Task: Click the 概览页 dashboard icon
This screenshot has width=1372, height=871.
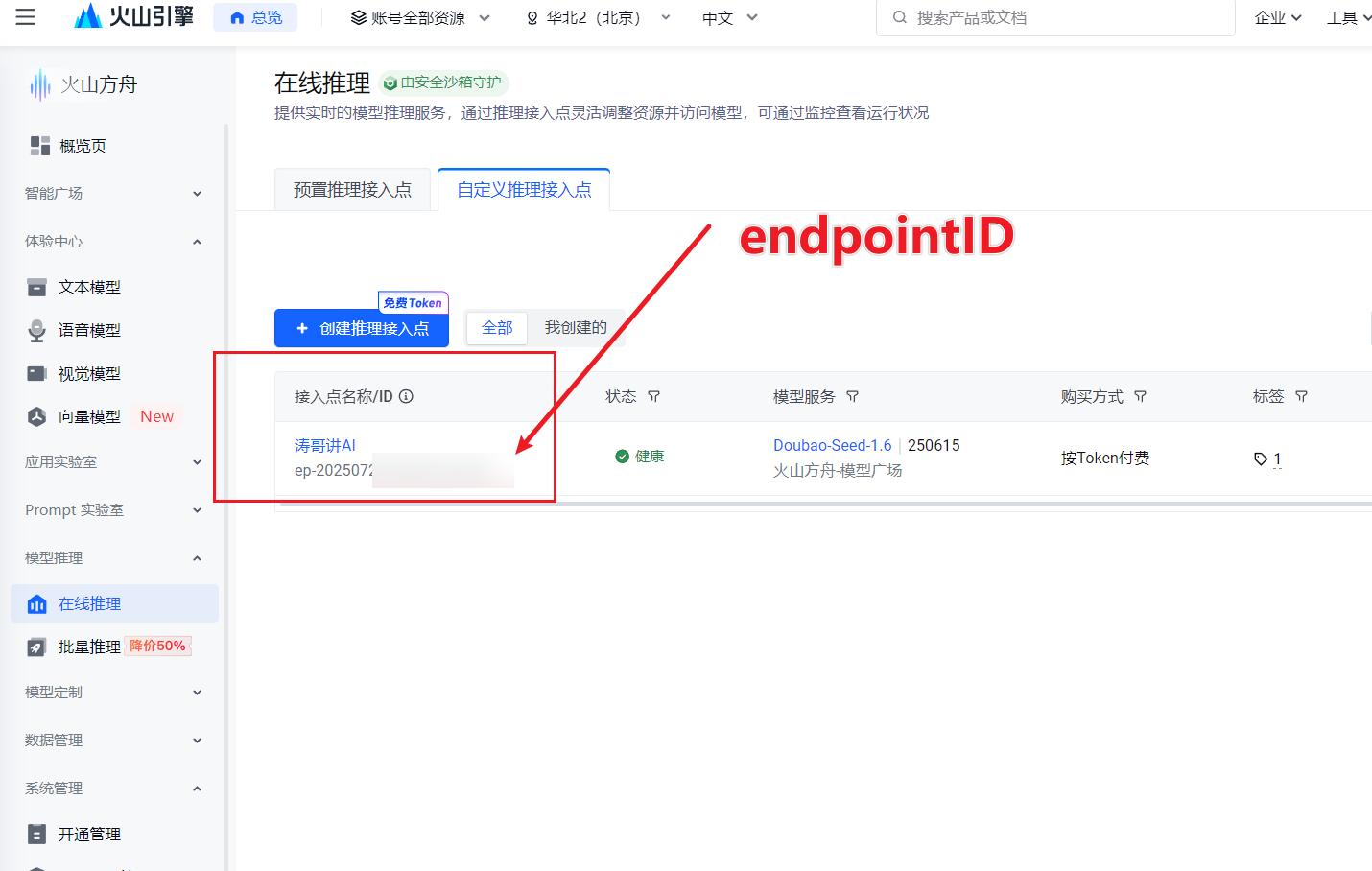Action: (x=39, y=146)
